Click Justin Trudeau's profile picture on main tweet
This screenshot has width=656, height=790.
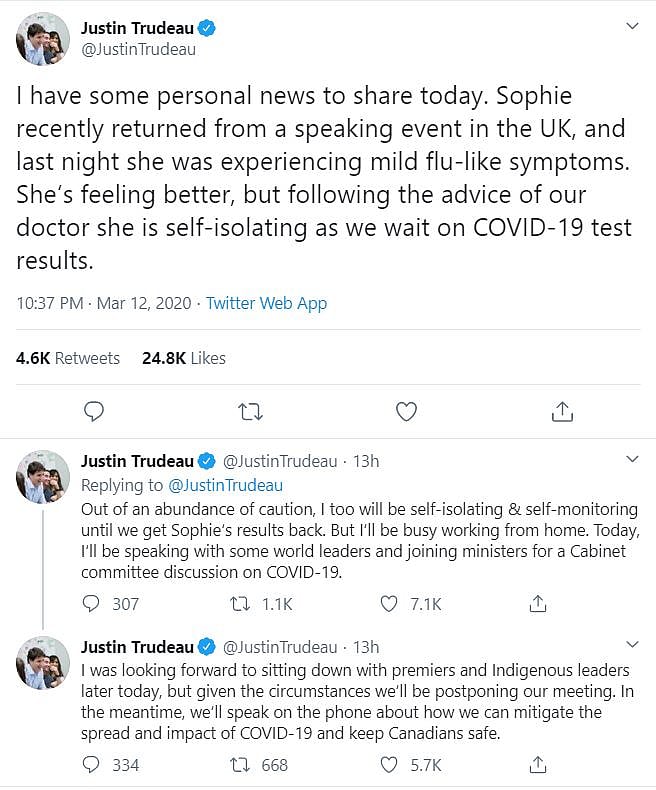tap(41, 39)
